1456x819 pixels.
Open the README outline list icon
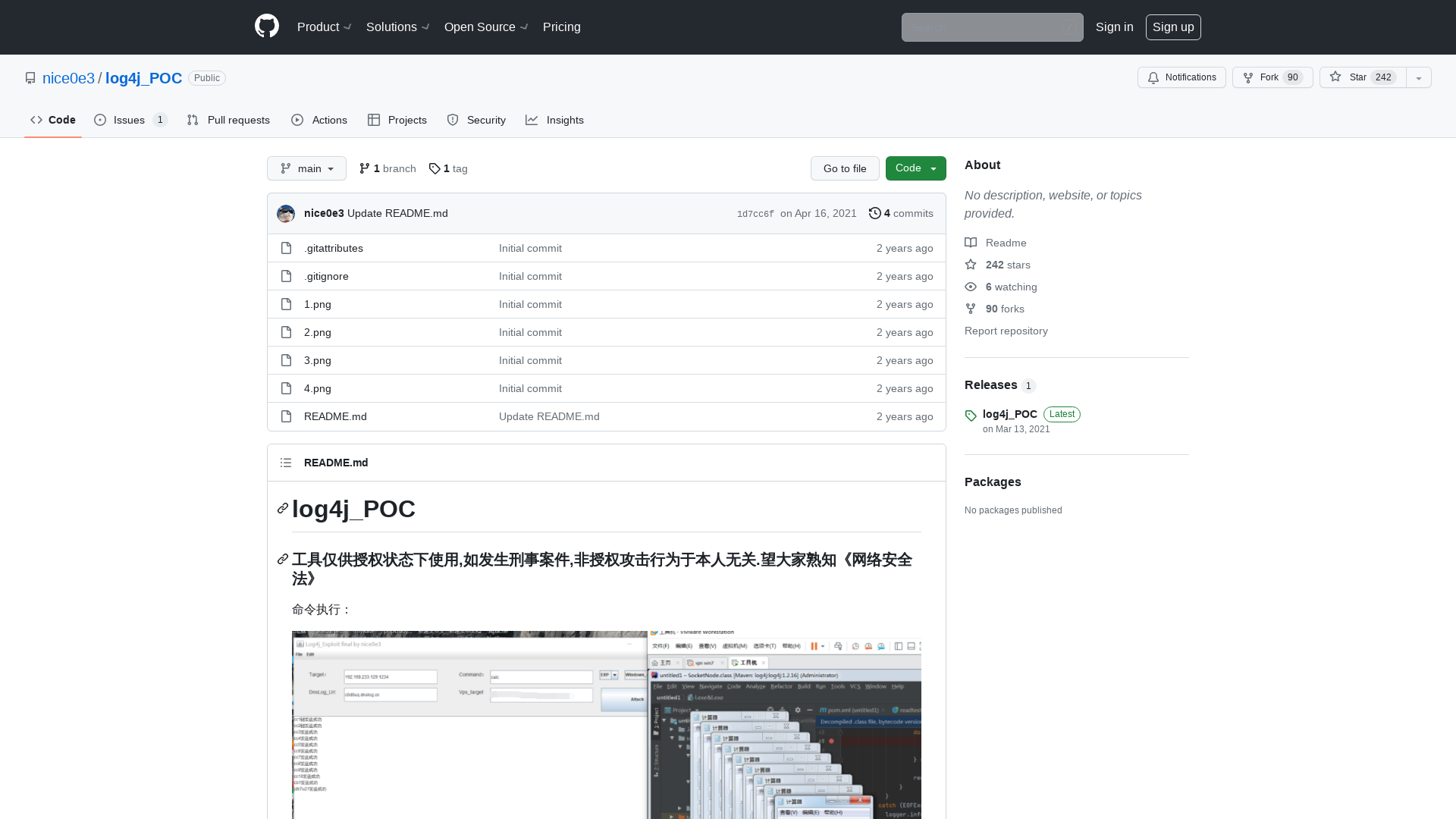(x=286, y=463)
